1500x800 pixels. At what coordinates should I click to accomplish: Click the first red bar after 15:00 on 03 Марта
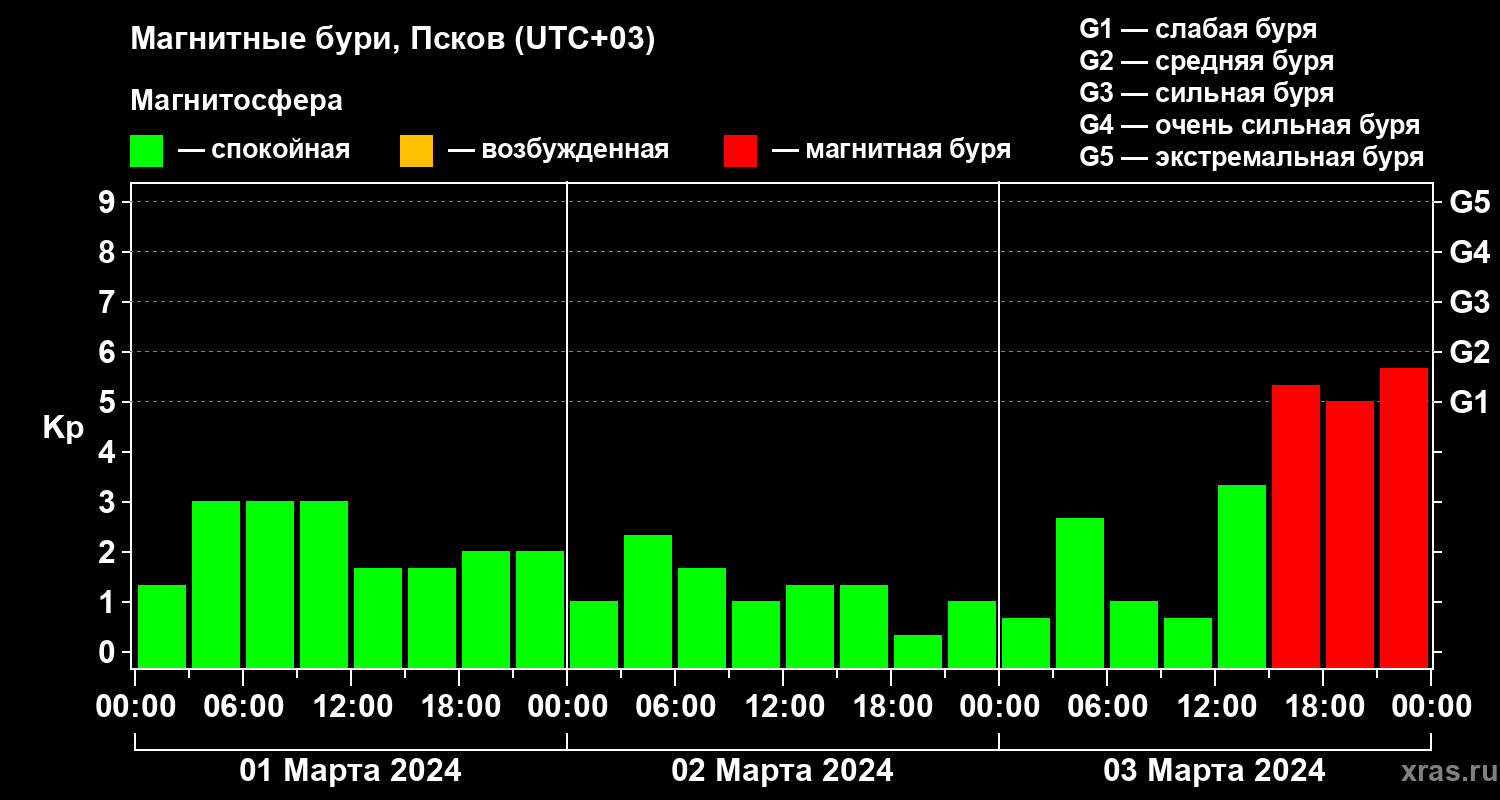1296,526
